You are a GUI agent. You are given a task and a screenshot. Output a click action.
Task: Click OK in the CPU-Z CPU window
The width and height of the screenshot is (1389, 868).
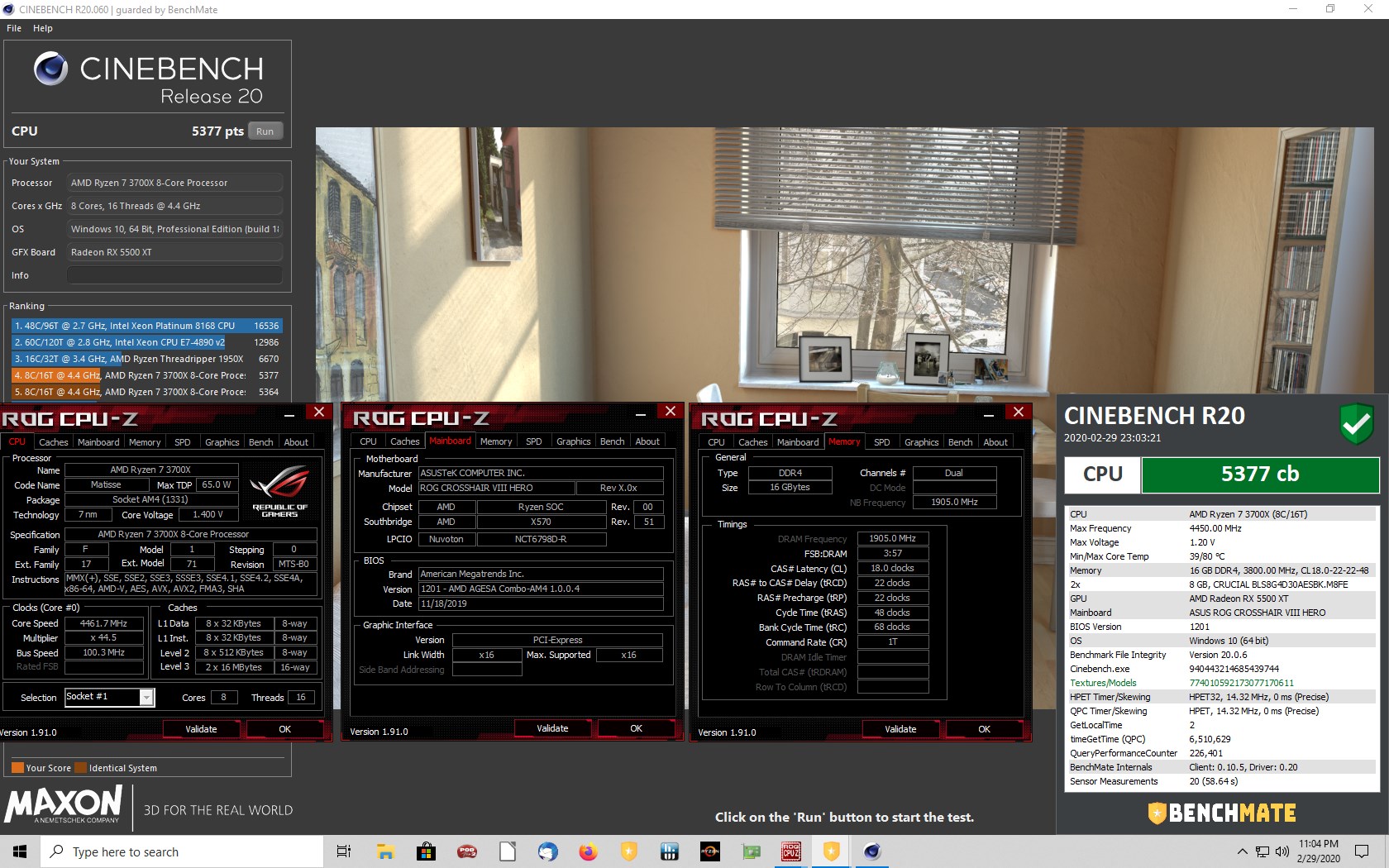[x=284, y=729]
